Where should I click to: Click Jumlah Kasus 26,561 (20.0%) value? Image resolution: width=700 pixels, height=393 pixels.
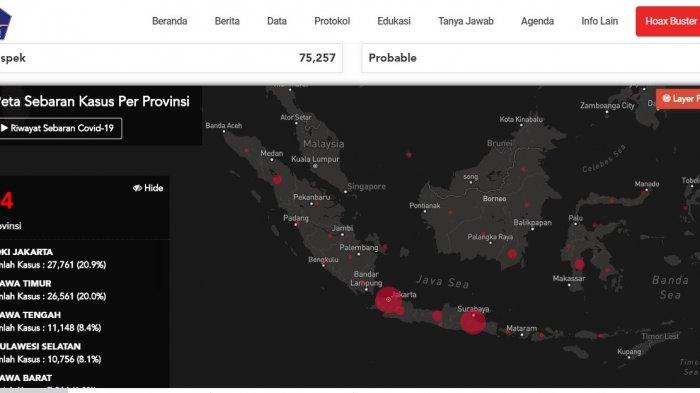[53, 296]
